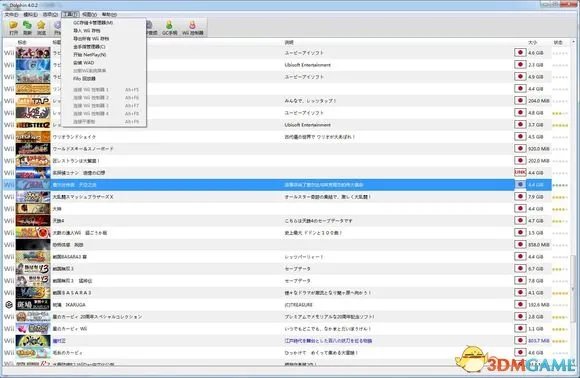Click the IKARUGA game banner thumbnail
The width and height of the screenshot is (580, 378).
[x=33, y=305]
